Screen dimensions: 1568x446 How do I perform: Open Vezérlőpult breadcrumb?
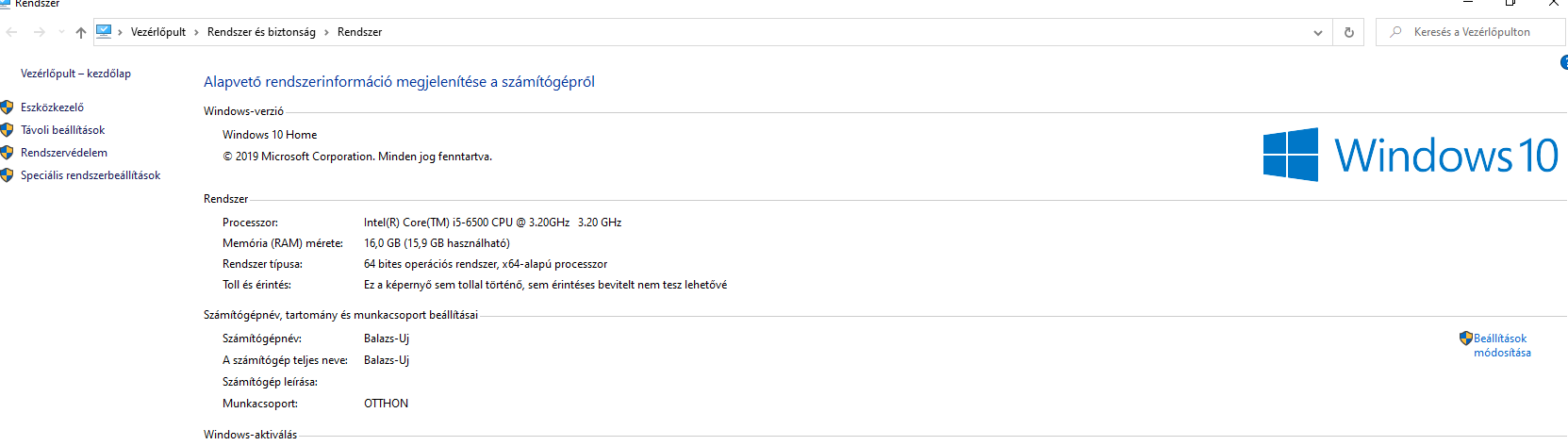(158, 32)
